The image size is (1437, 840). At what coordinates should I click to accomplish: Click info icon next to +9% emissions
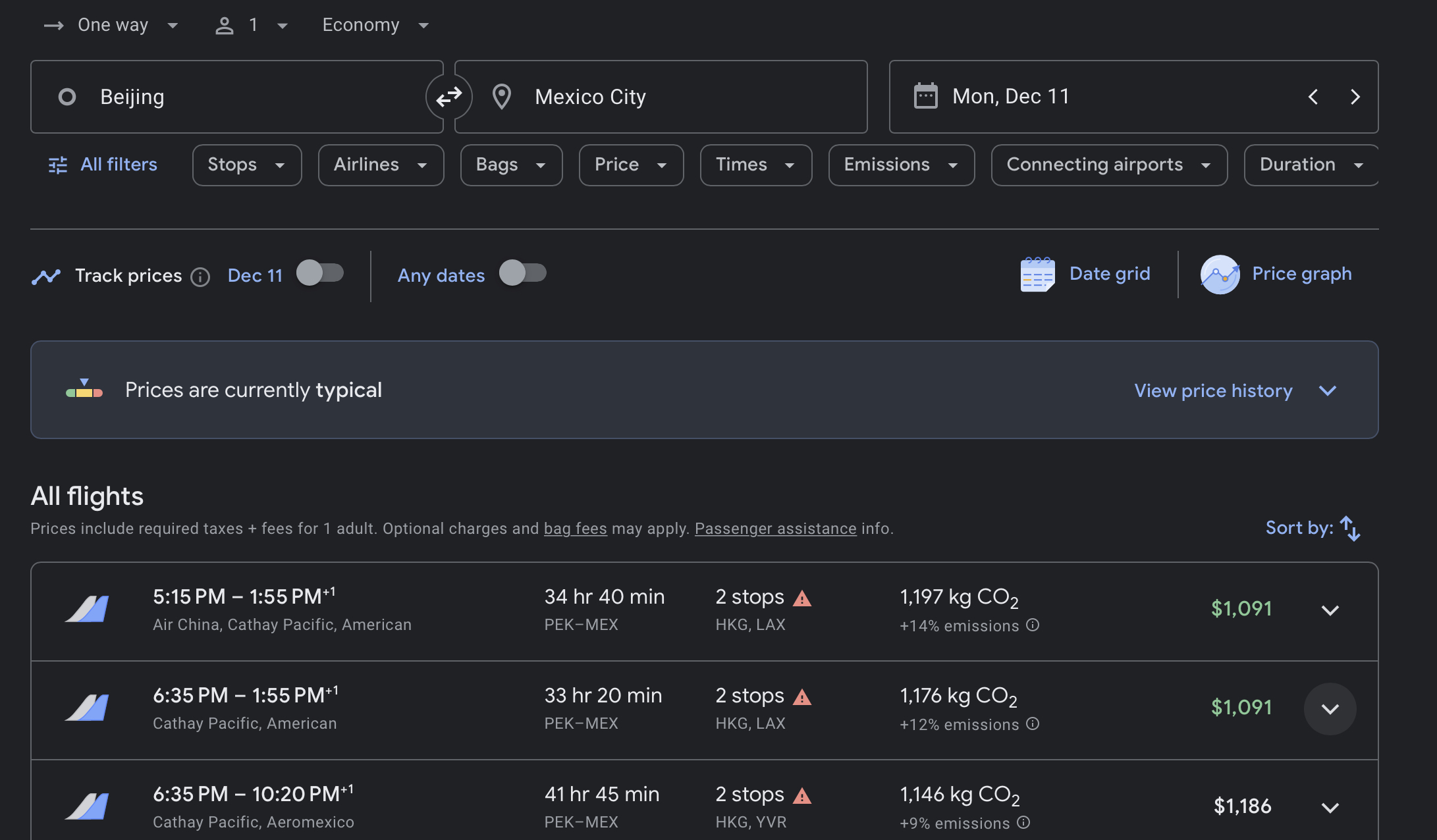pos(1023,822)
